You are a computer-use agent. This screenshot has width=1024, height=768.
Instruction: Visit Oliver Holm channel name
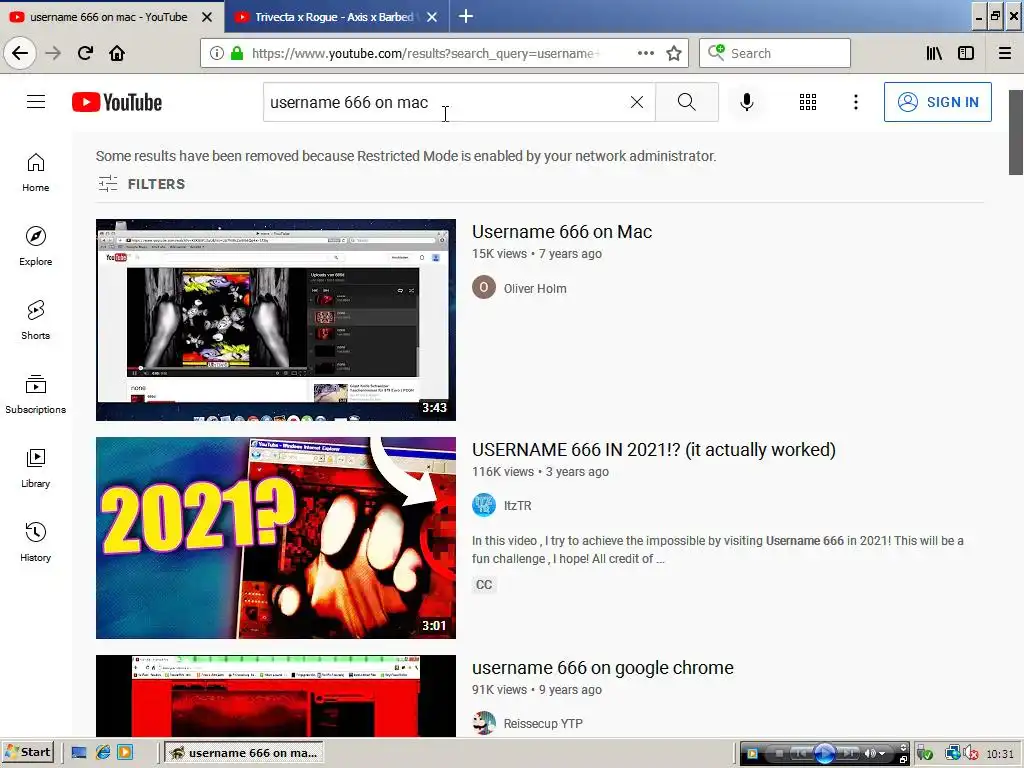coord(535,289)
